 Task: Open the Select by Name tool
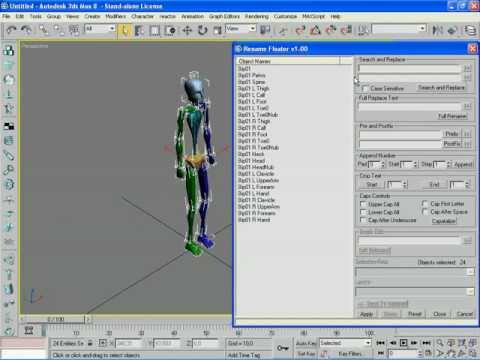pos(139,30)
